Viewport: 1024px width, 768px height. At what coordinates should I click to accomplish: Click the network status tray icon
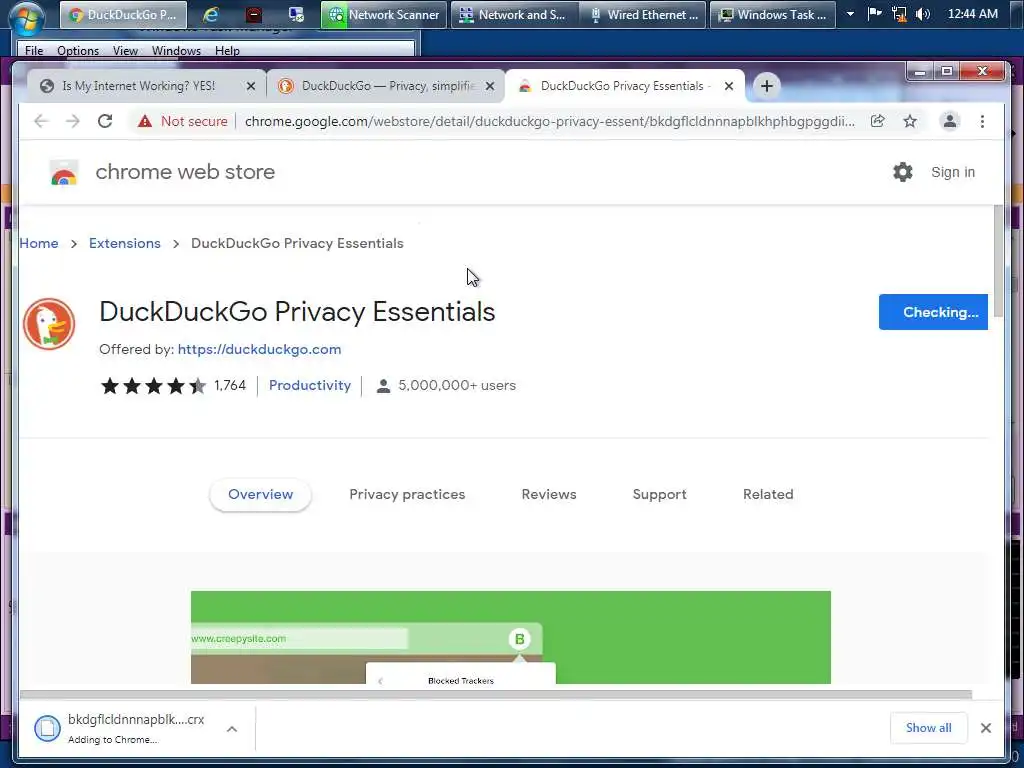pyautogui.click(x=899, y=14)
